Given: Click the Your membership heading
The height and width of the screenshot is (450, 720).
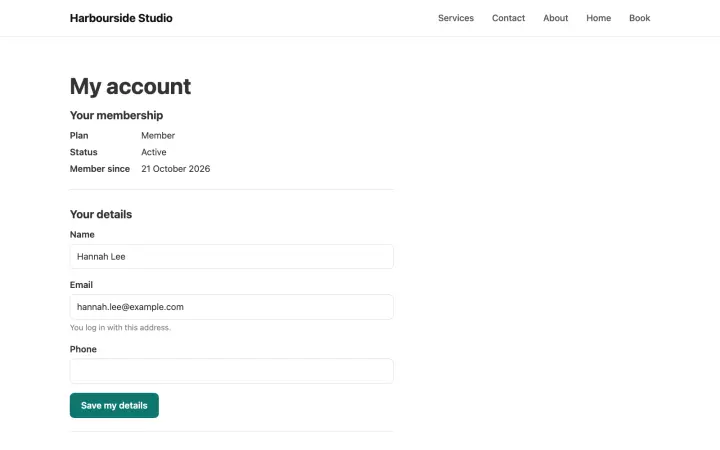Looking at the screenshot, I should pyautogui.click(x=116, y=115).
